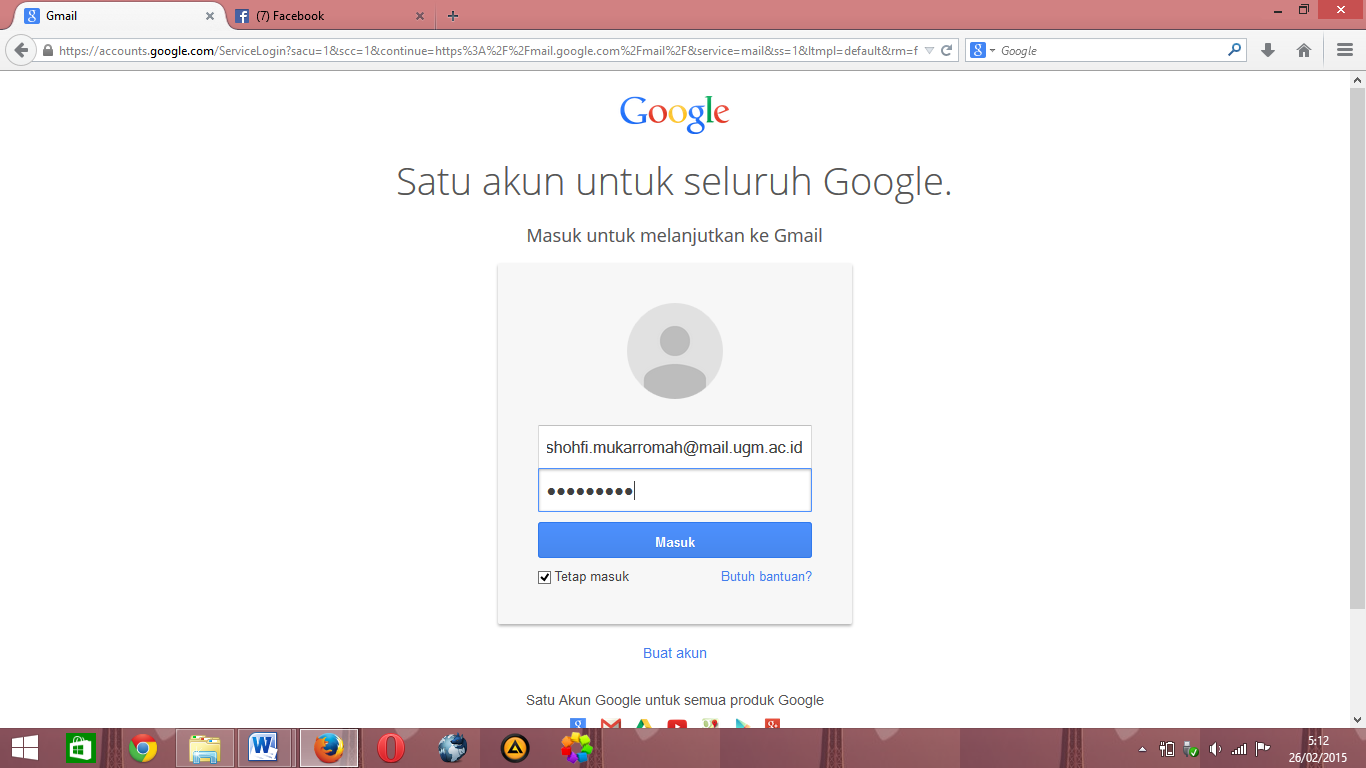Show hidden tray icons arrow

point(1143,749)
